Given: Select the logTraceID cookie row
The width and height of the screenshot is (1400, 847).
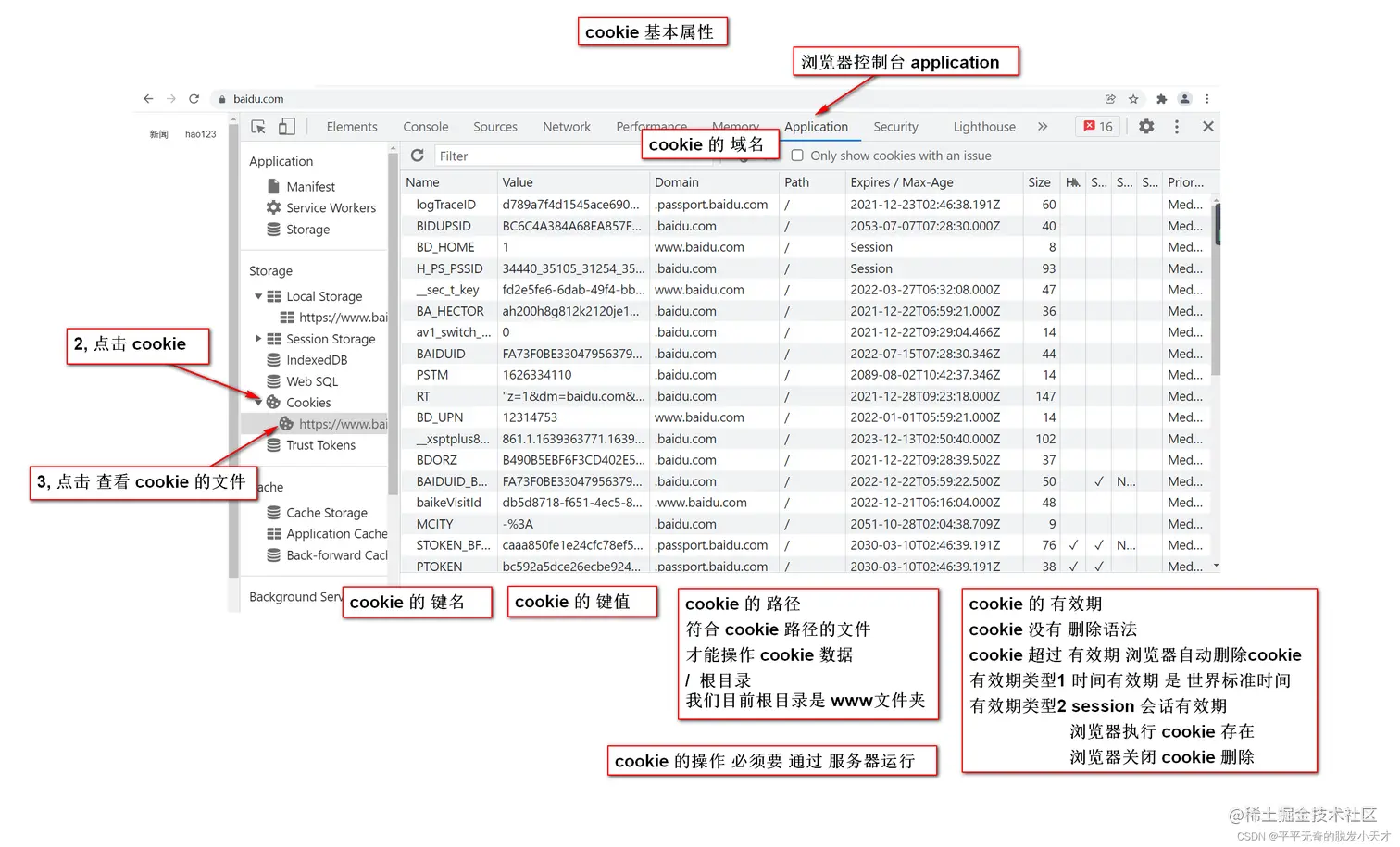Looking at the screenshot, I should (x=807, y=205).
